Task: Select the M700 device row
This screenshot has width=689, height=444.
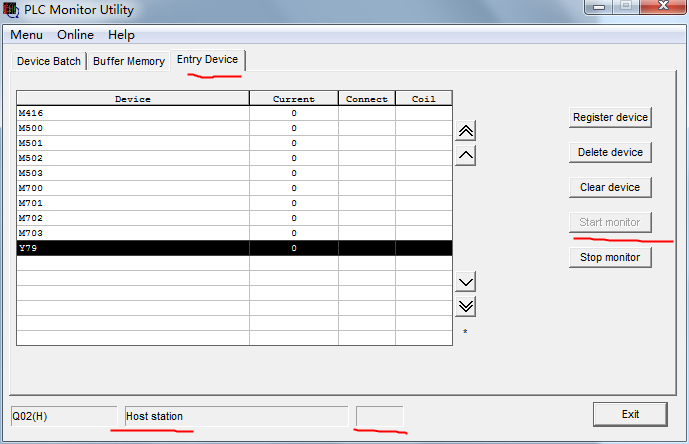Action: tap(132, 188)
